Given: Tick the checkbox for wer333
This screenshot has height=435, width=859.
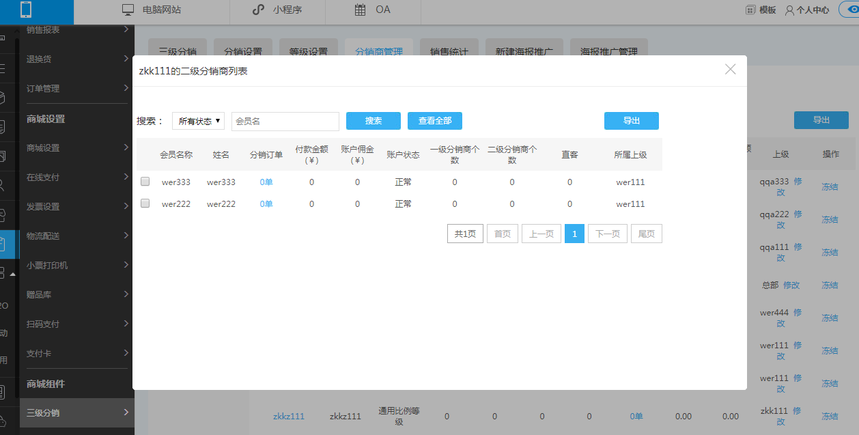Looking at the screenshot, I should [x=145, y=181].
